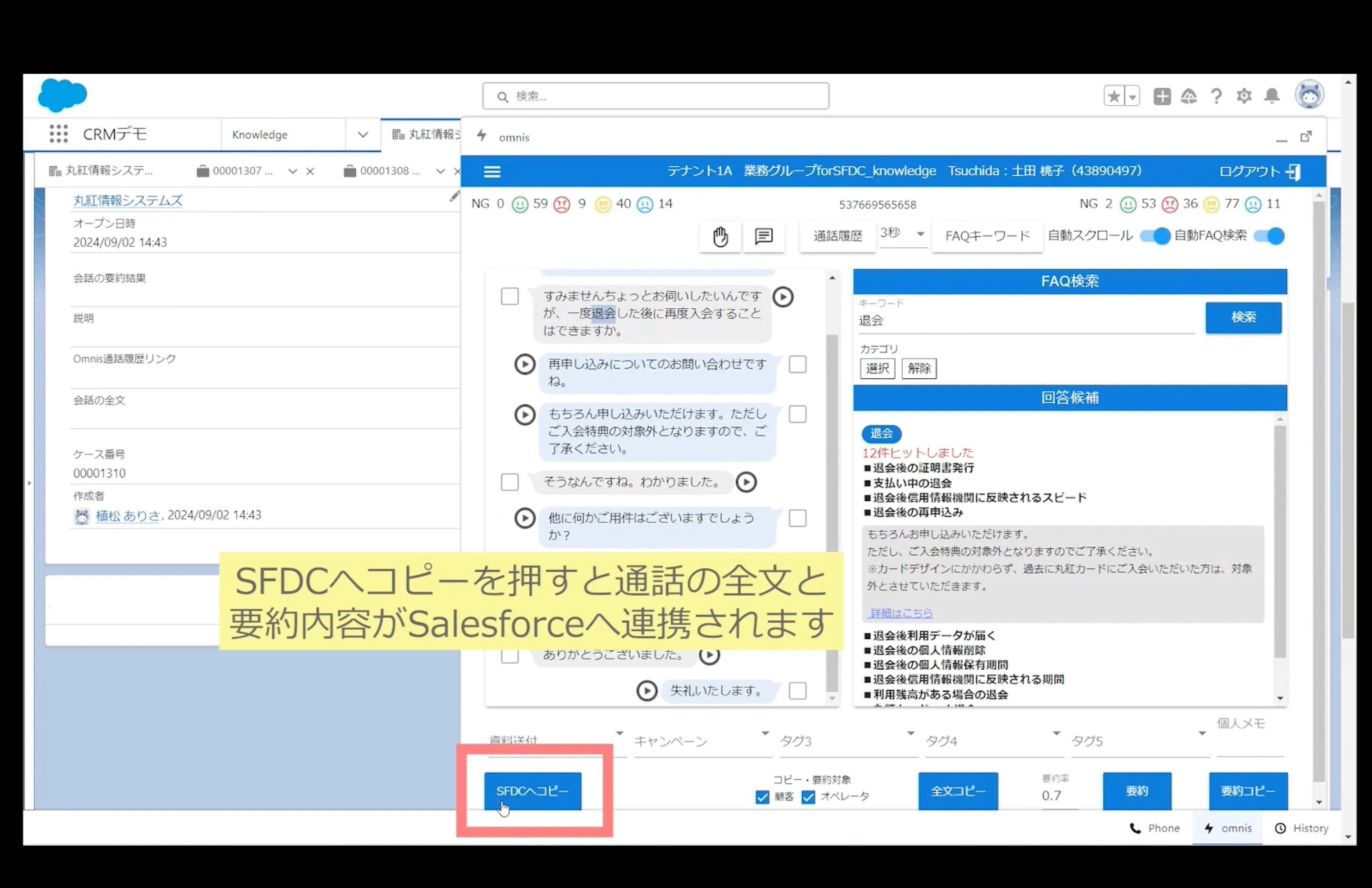Image resolution: width=1372 pixels, height=888 pixels.
Task: Open the タグ3 dropdown
Action: pyautogui.click(x=848, y=741)
